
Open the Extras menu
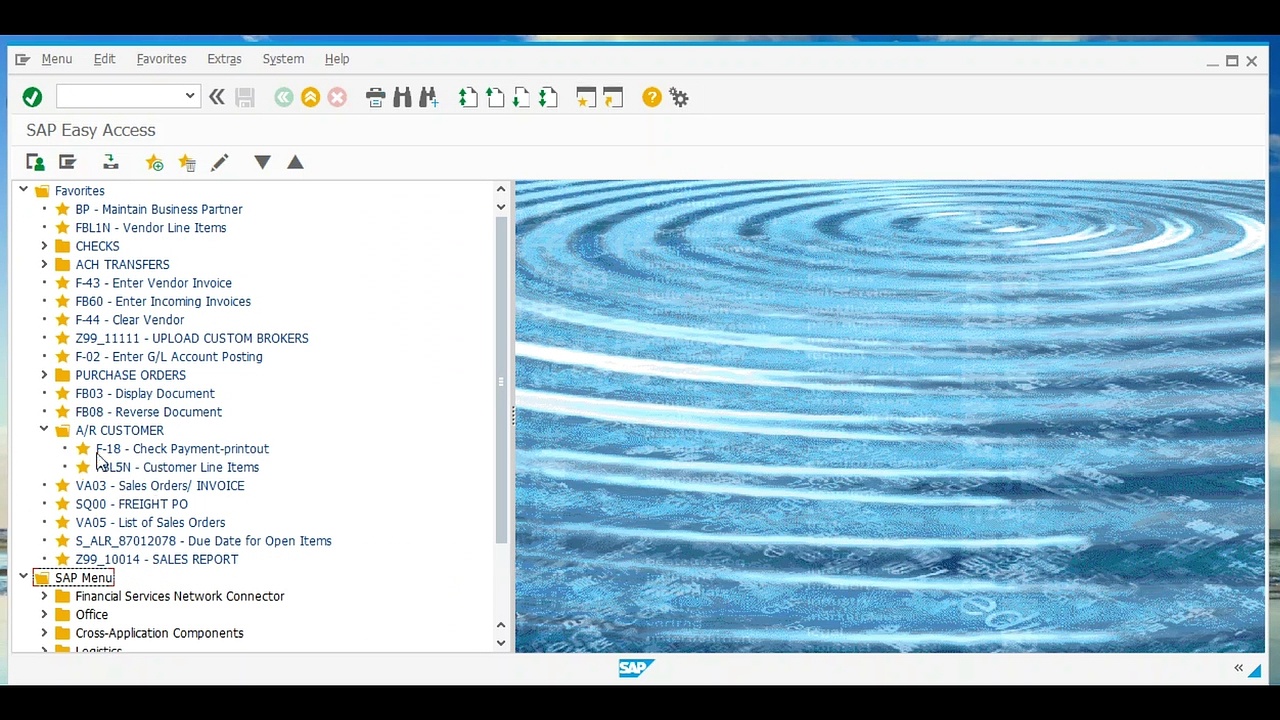tap(224, 59)
